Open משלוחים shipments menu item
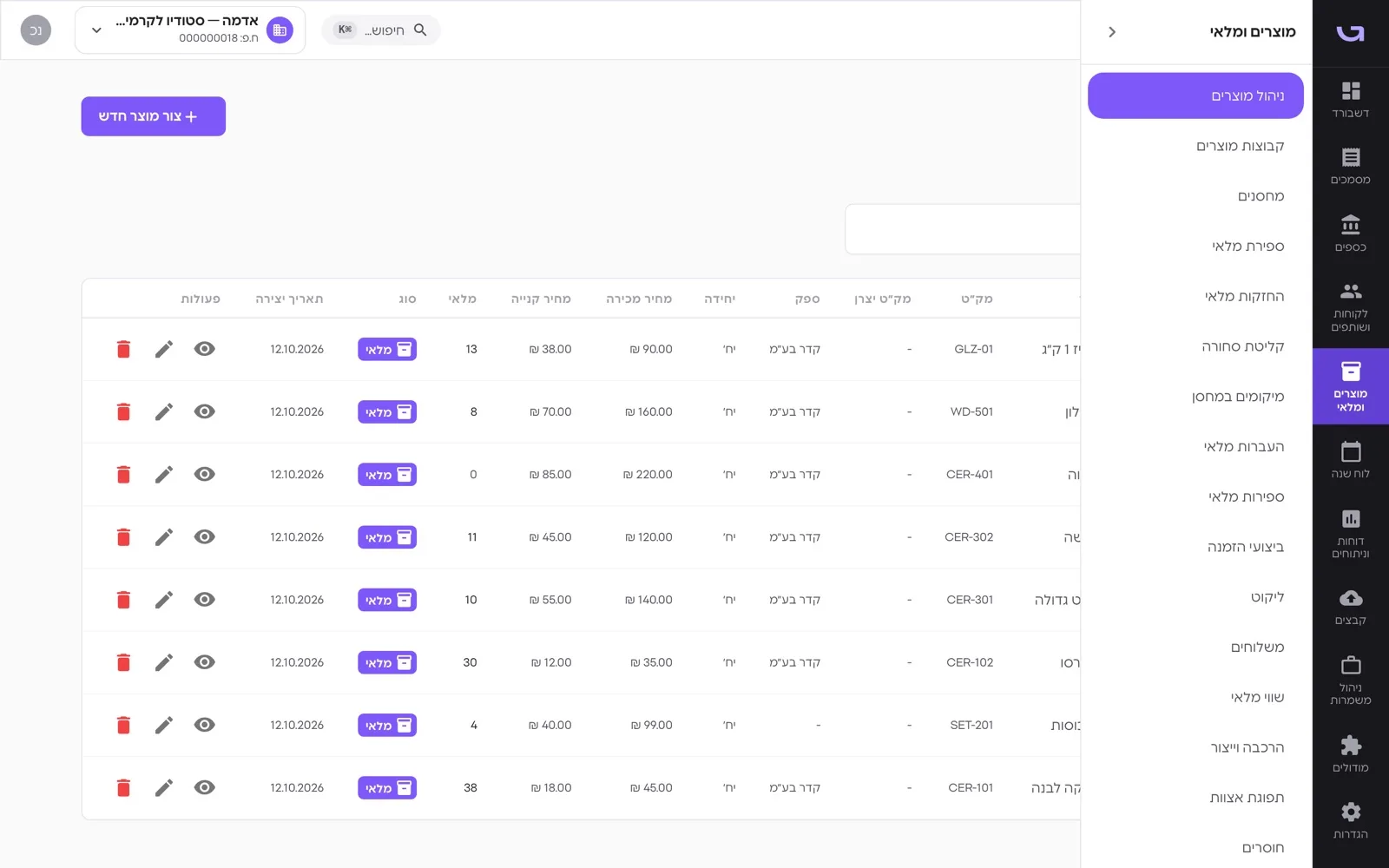This screenshot has width=1389, height=868. [1195, 647]
